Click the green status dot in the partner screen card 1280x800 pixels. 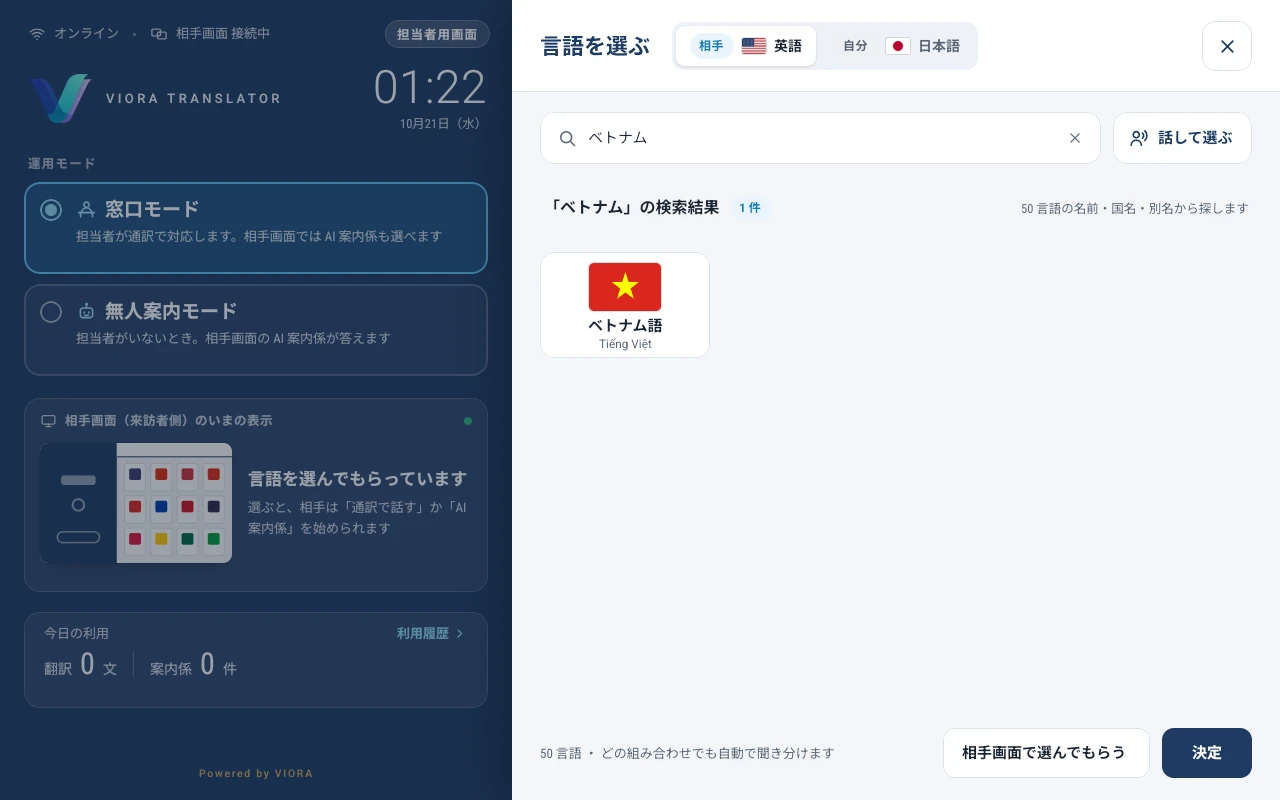point(468,421)
